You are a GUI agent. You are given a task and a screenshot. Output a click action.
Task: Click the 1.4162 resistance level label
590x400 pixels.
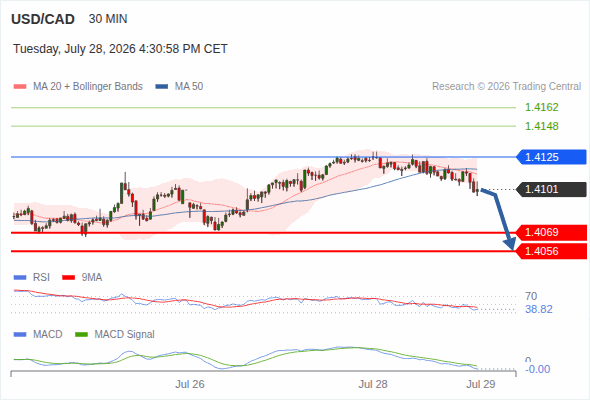point(541,108)
